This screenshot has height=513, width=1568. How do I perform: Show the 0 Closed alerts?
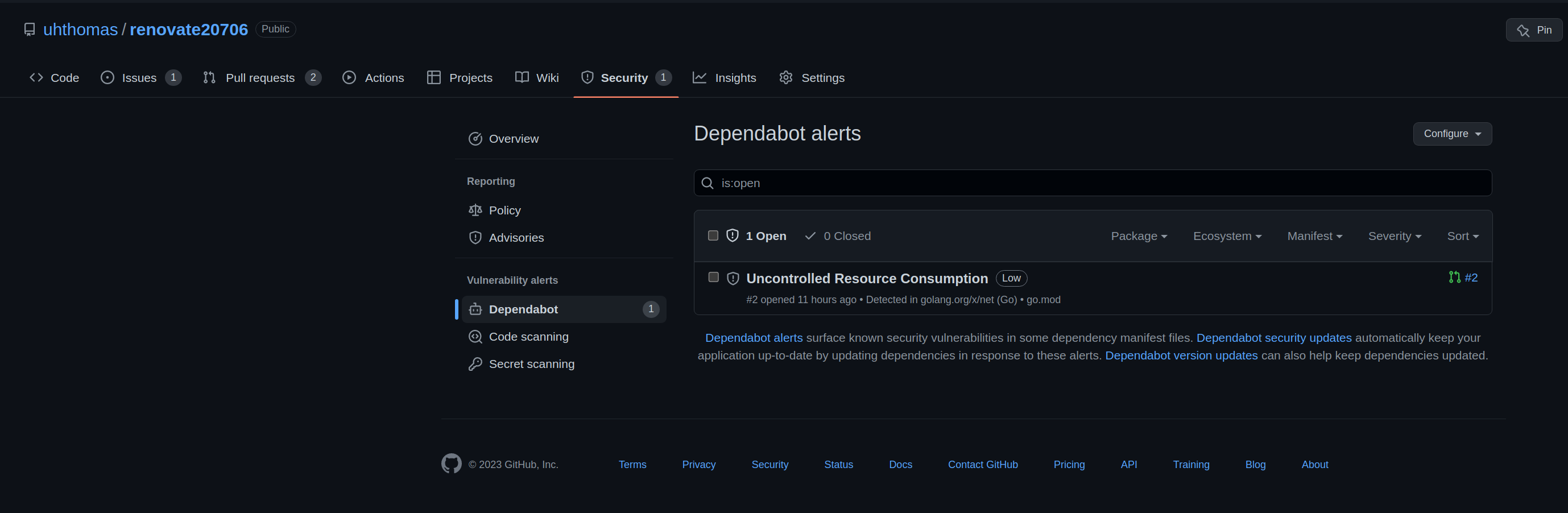pos(838,236)
